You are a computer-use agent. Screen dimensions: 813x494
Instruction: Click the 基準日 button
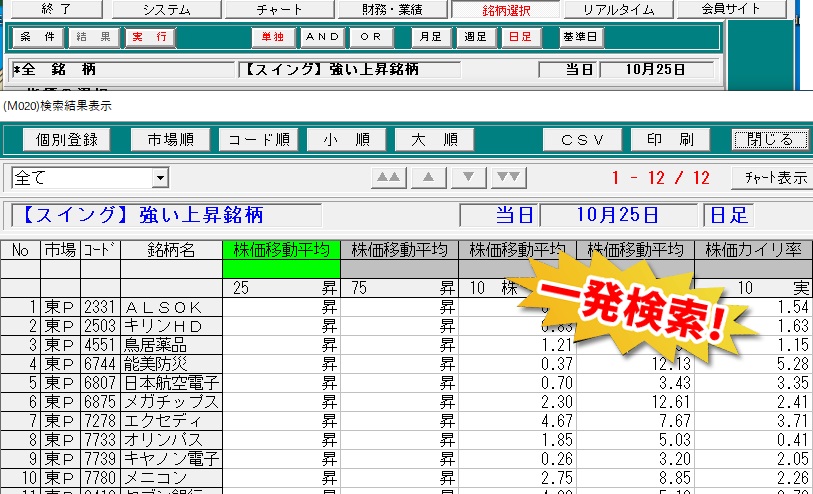(580, 37)
